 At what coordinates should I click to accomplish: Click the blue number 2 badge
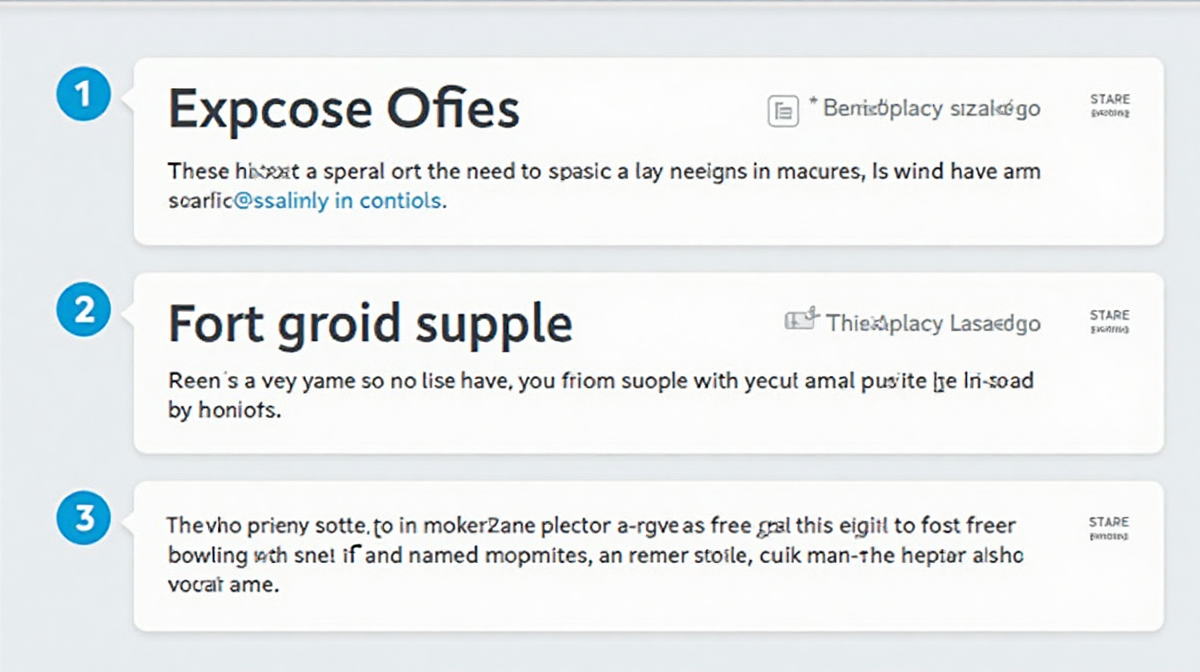pyautogui.click(x=84, y=310)
